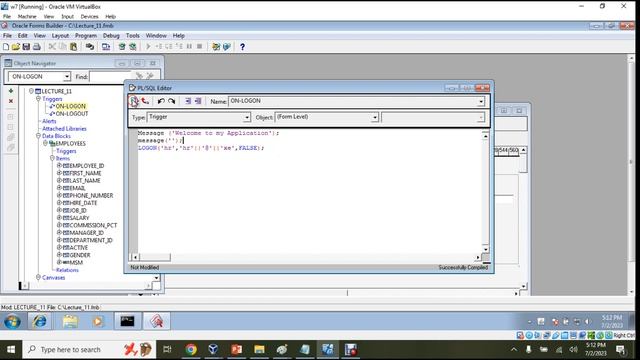Collapse the Canvases node
This screenshot has height=360, width=640.
38,277
